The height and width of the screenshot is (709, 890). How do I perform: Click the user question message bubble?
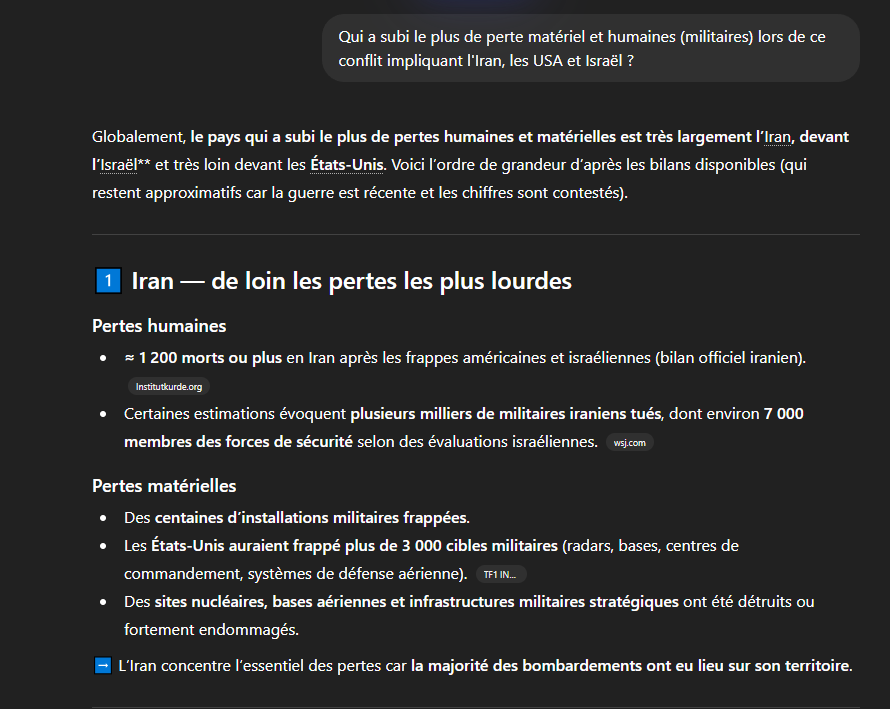590,48
